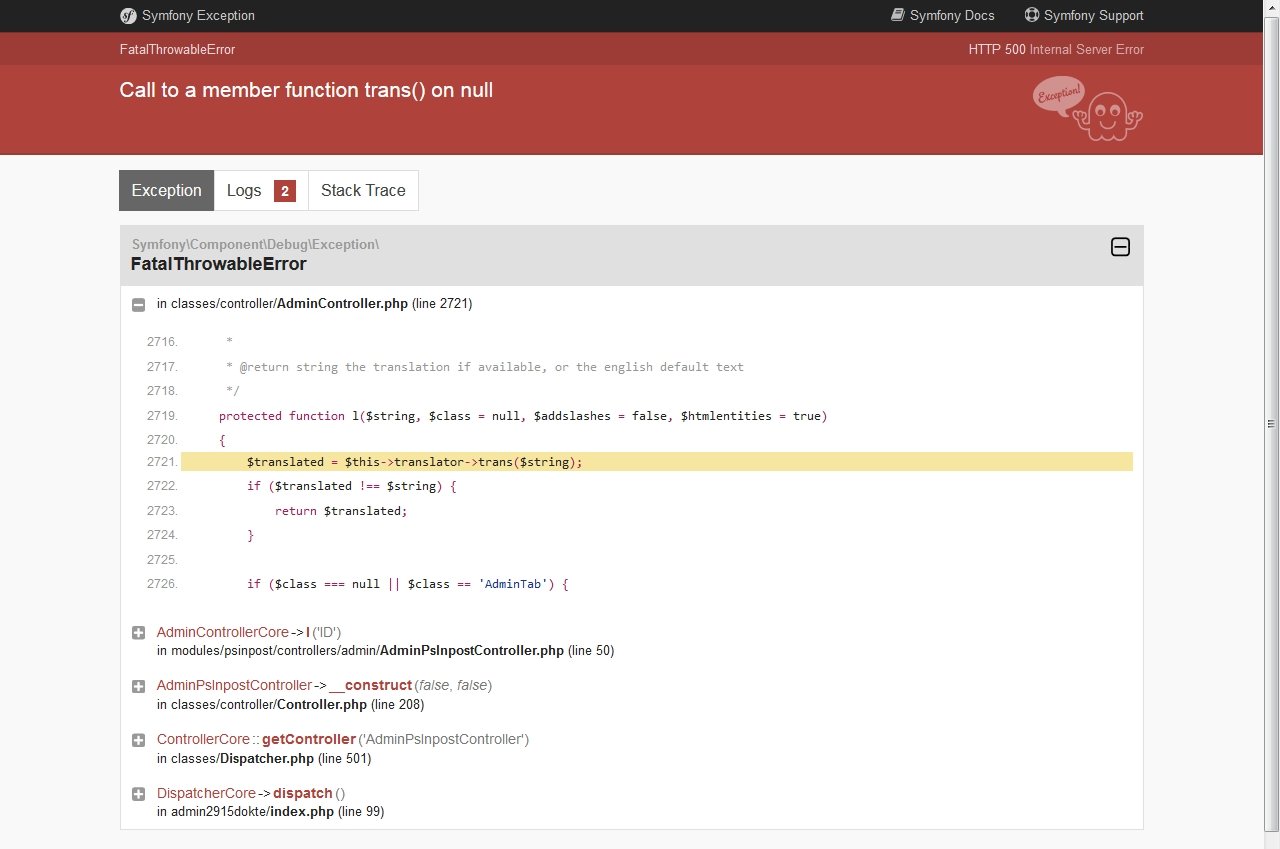The height and width of the screenshot is (849, 1280).
Task: Collapse the AdminController.php line 2721 trace
Action: tap(138, 304)
